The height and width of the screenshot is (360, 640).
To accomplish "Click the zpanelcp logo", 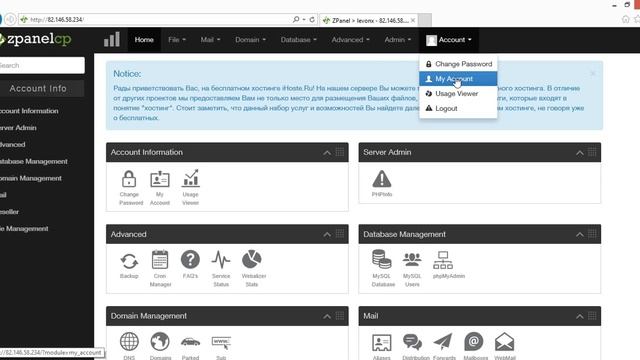I will [x=36, y=39].
